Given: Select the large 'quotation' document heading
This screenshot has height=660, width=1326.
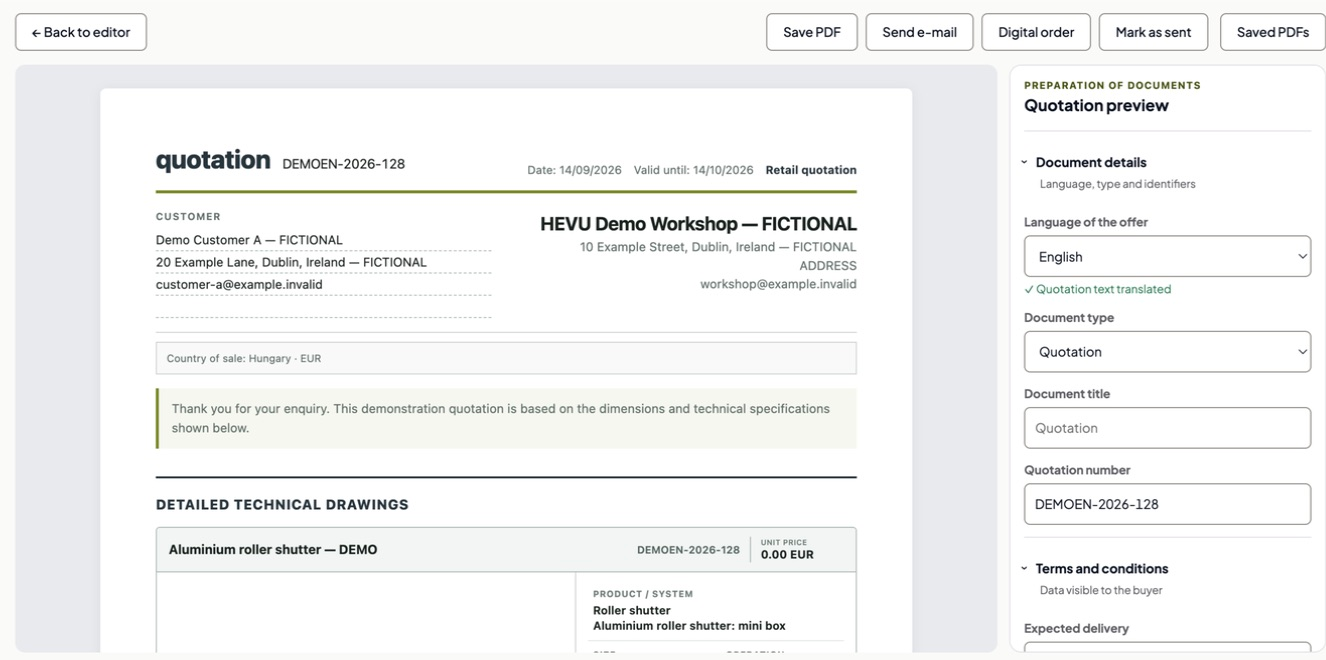Looking at the screenshot, I should tap(213, 160).
